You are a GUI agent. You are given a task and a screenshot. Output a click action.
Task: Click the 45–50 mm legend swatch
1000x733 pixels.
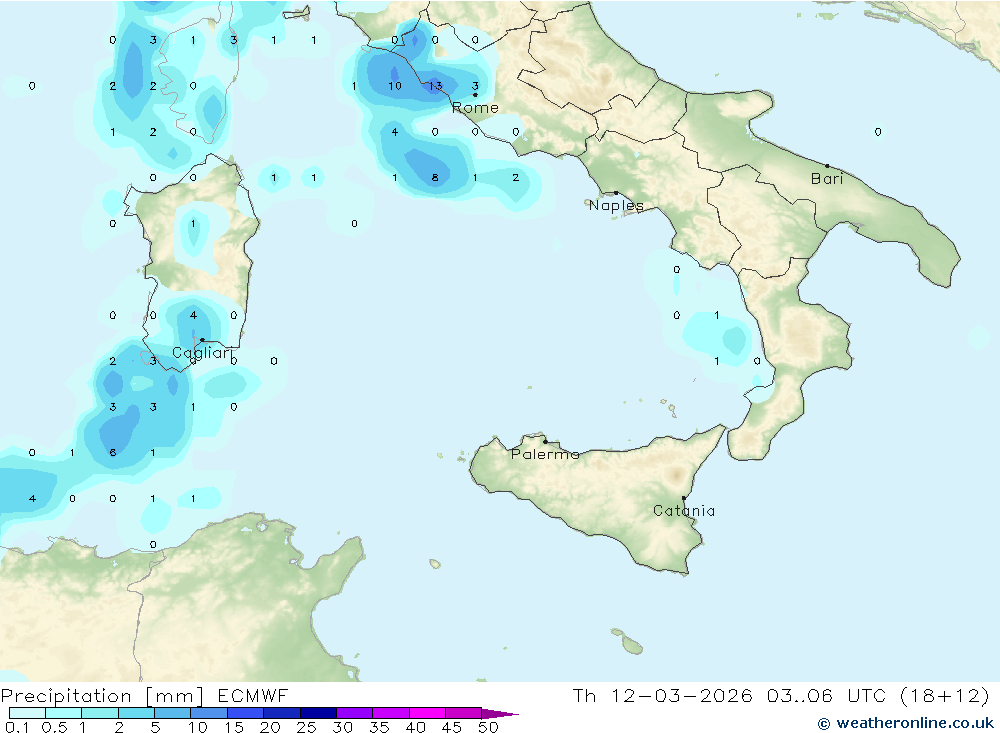[x=464, y=713]
